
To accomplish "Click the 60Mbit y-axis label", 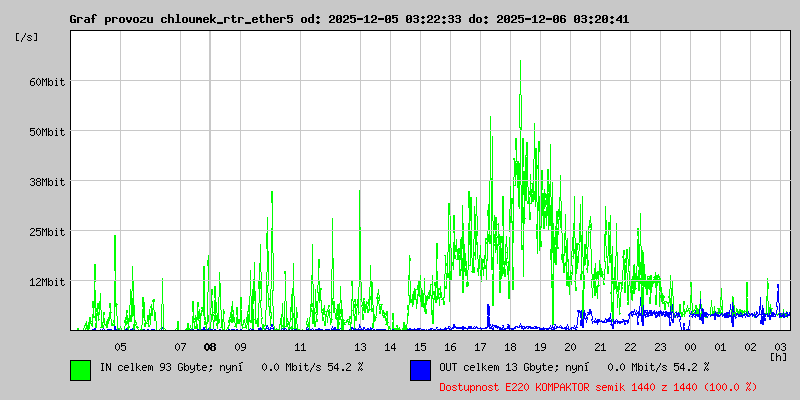I will [x=47, y=82].
